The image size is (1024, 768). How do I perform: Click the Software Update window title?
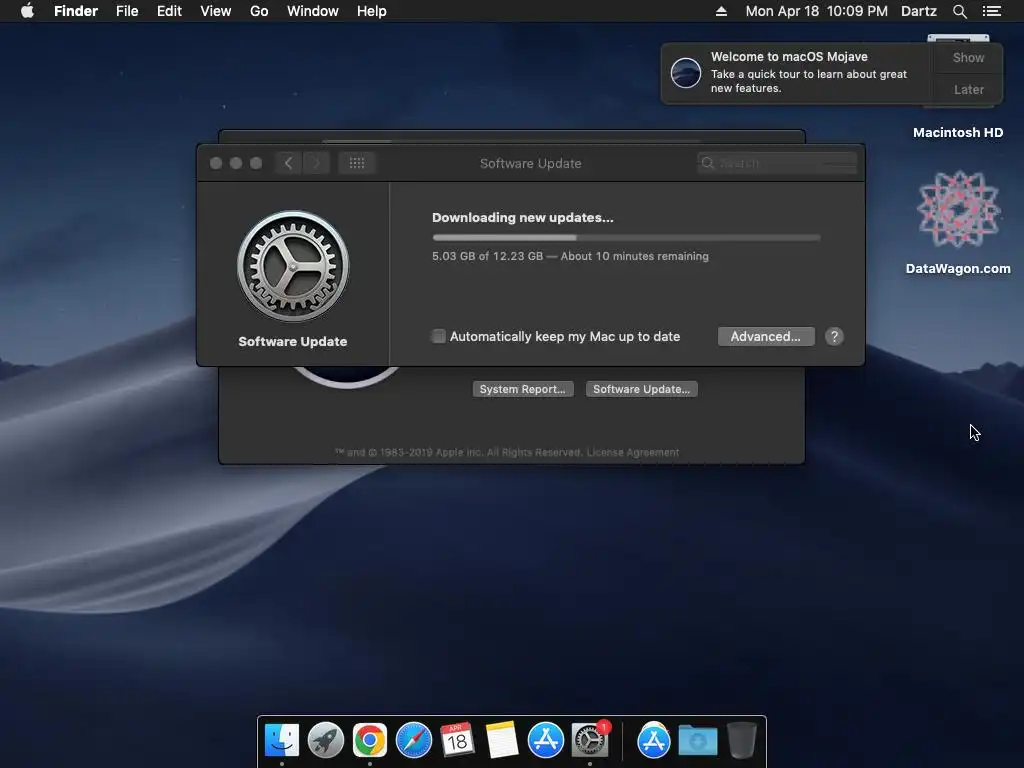(530, 163)
